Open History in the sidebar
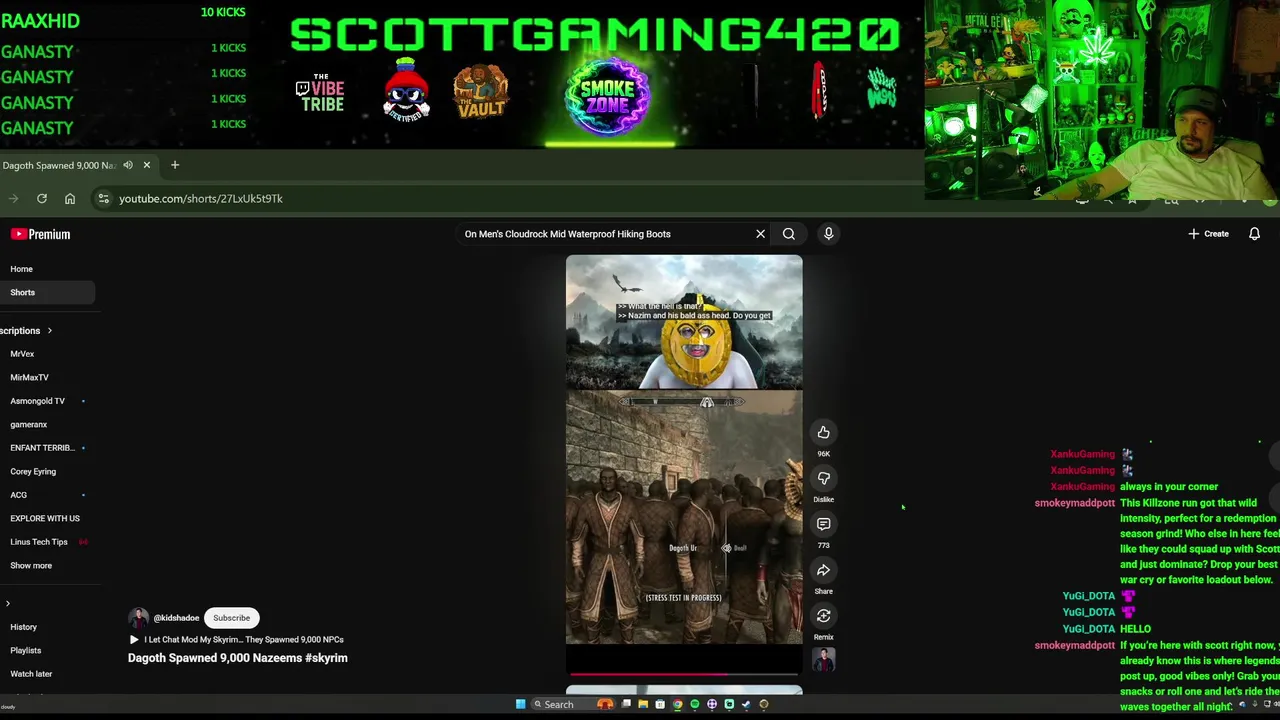This screenshot has width=1280, height=720. coord(23,627)
